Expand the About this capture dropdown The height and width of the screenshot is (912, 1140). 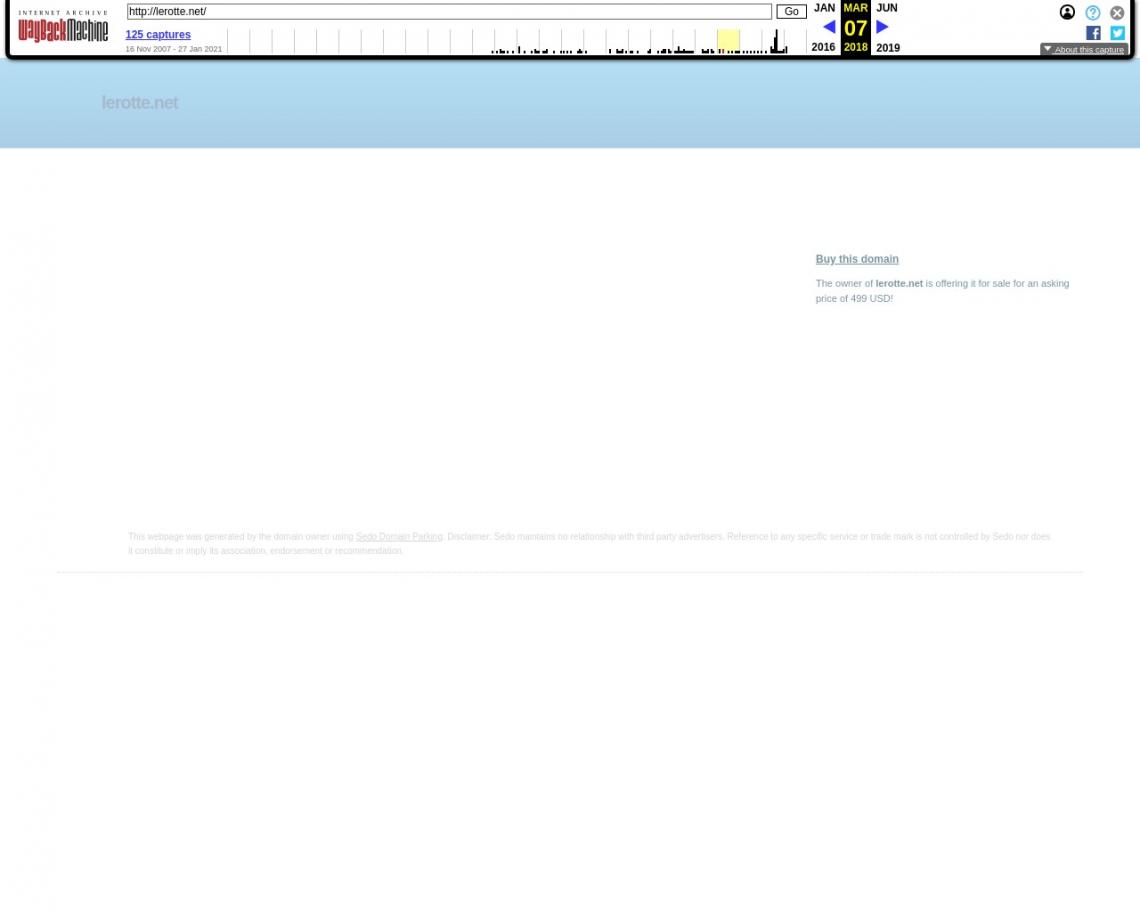[1084, 49]
